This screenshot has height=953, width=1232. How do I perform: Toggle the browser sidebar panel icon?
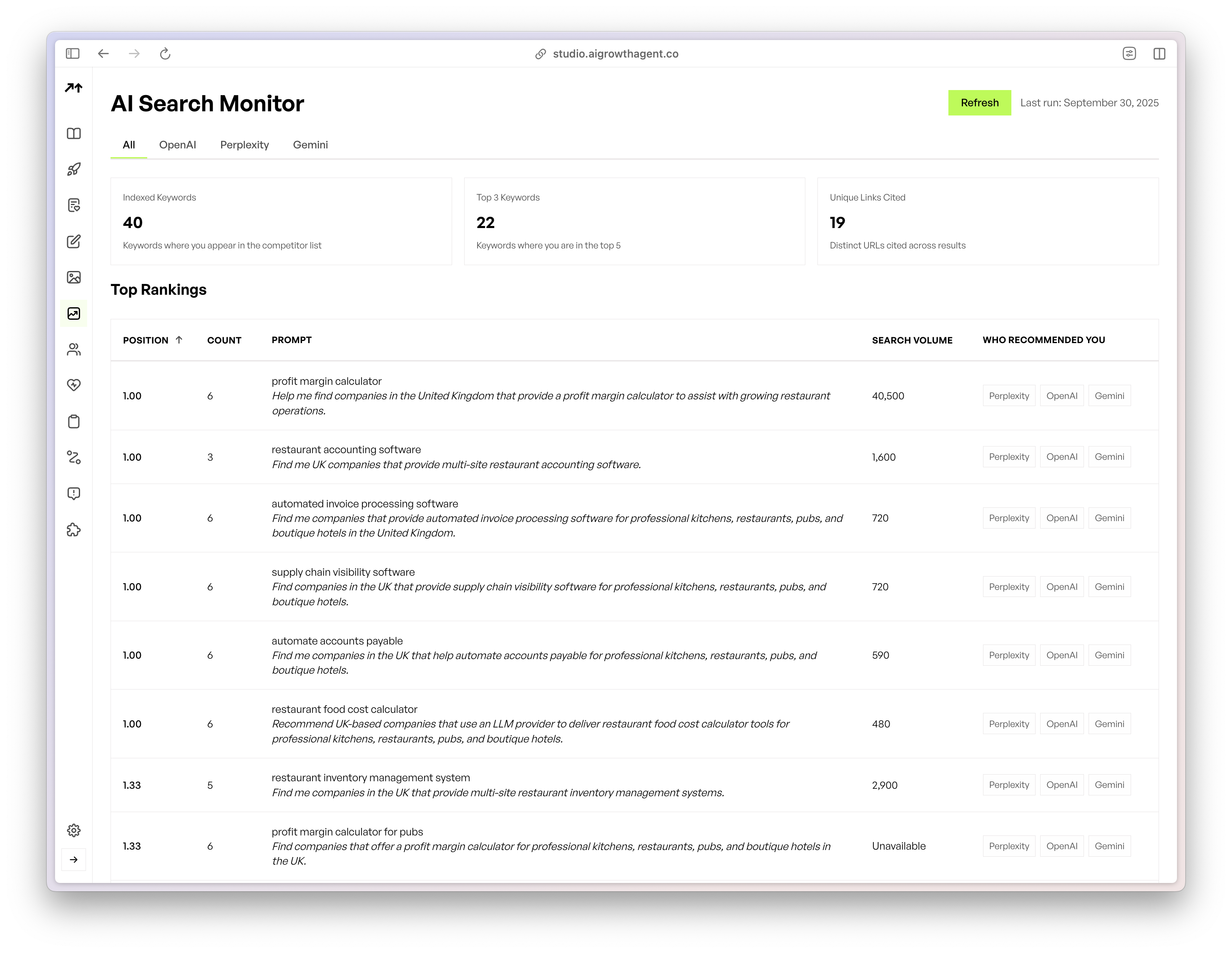pyautogui.click(x=73, y=54)
